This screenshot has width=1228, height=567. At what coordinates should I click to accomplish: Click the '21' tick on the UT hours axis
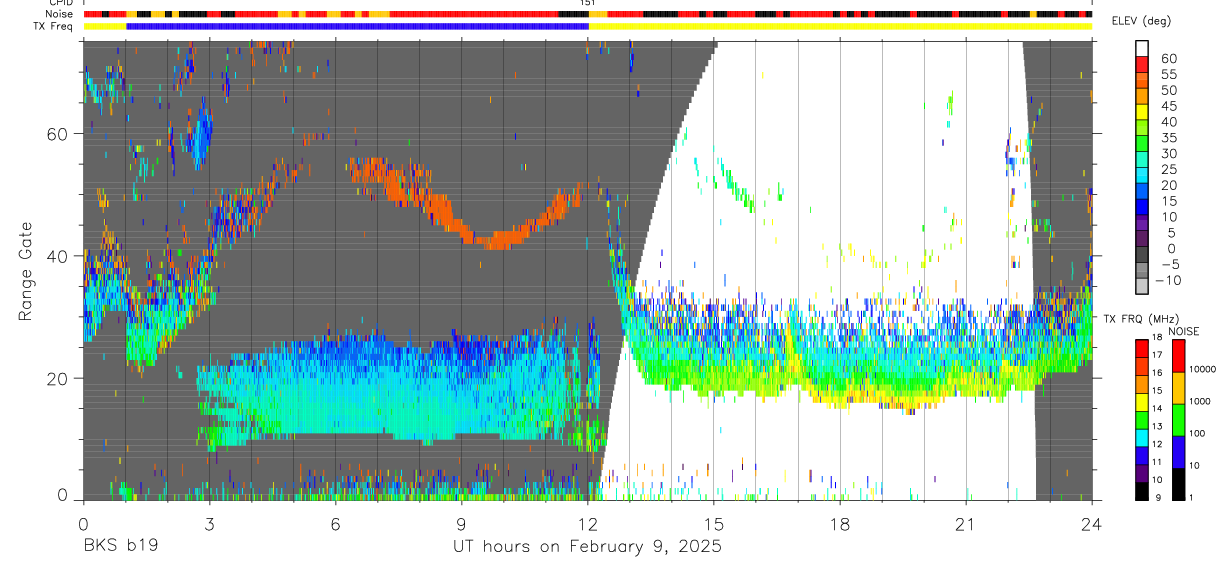pos(965,524)
